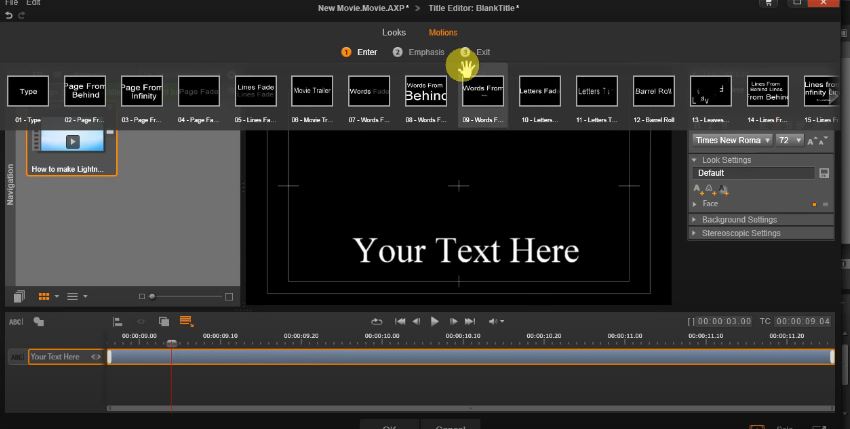Viewport: 850px width, 429px height.
Task: Select the Exit motion category
Action: (476, 52)
